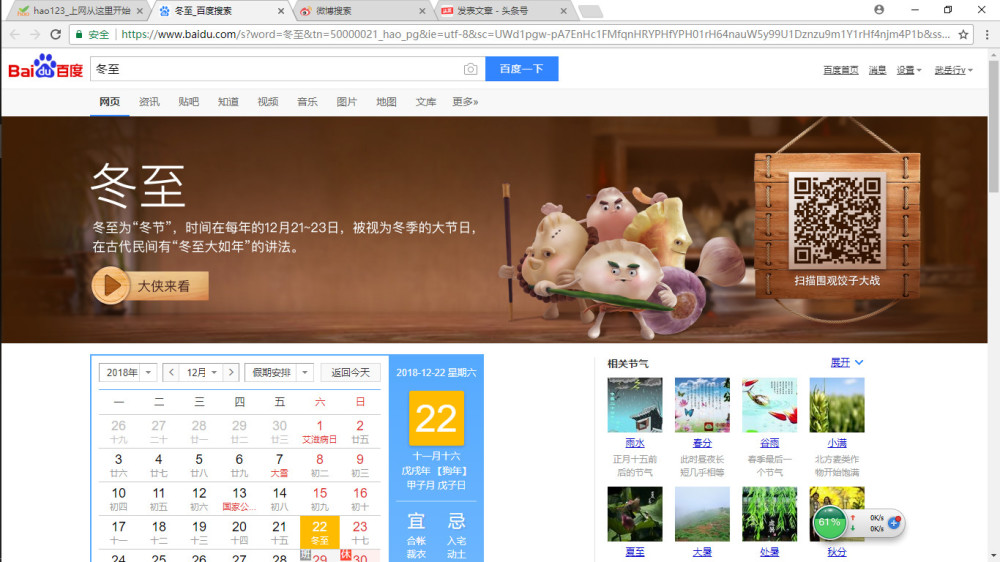The height and width of the screenshot is (562, 1000).
Task: Click the camera image search icon
Action: click(471, 69)
